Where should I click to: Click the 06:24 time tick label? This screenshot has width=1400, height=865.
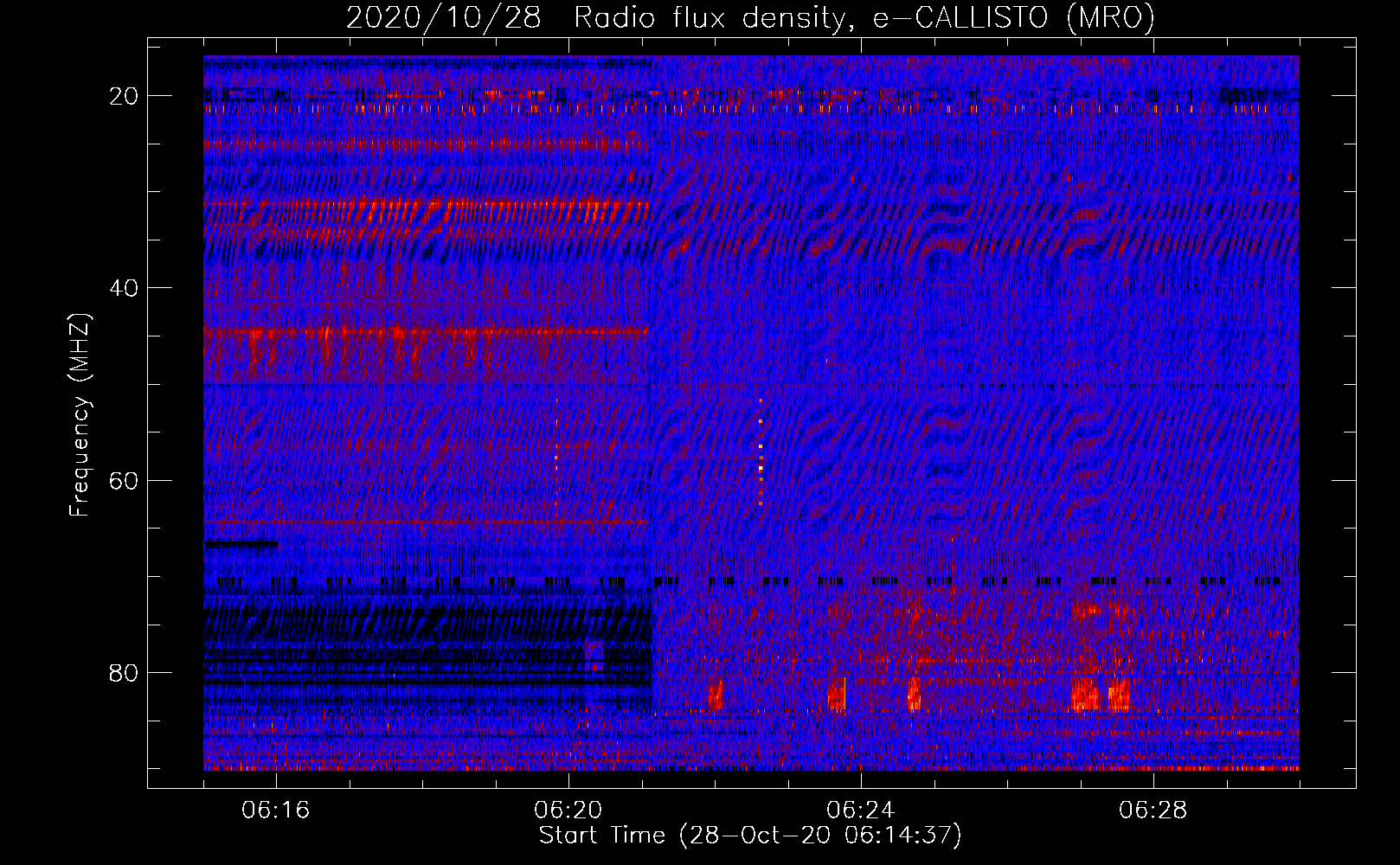861,811
